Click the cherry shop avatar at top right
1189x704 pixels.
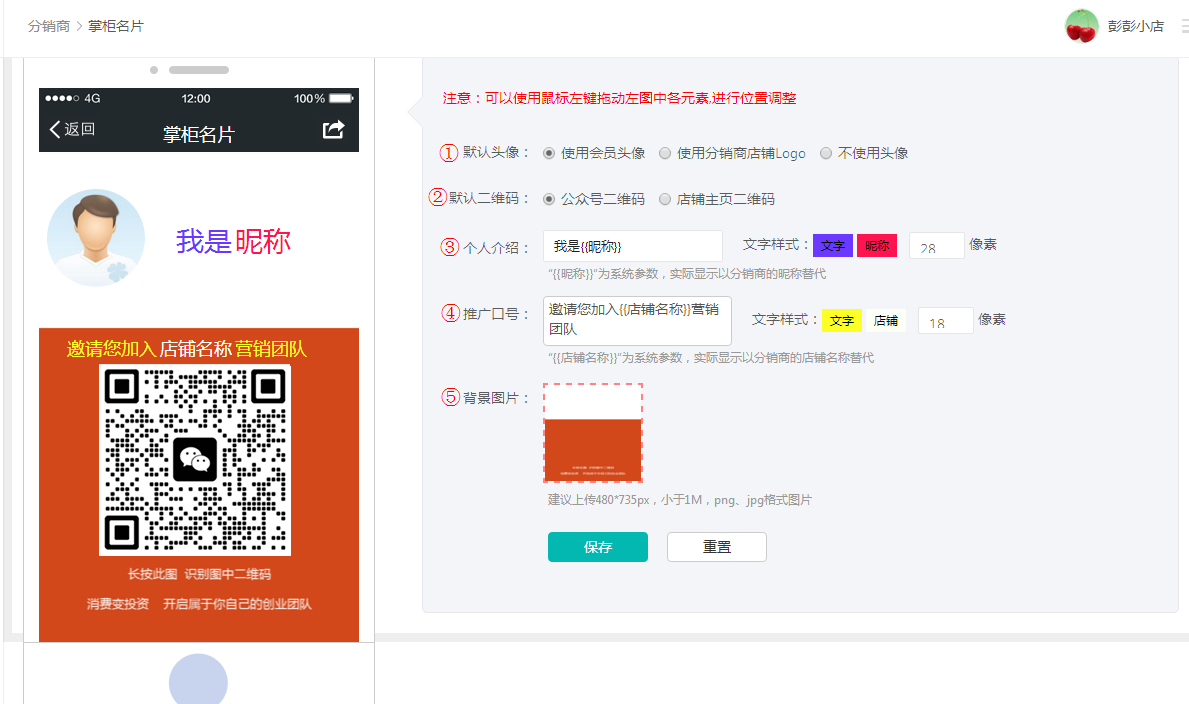point(1081,26)
